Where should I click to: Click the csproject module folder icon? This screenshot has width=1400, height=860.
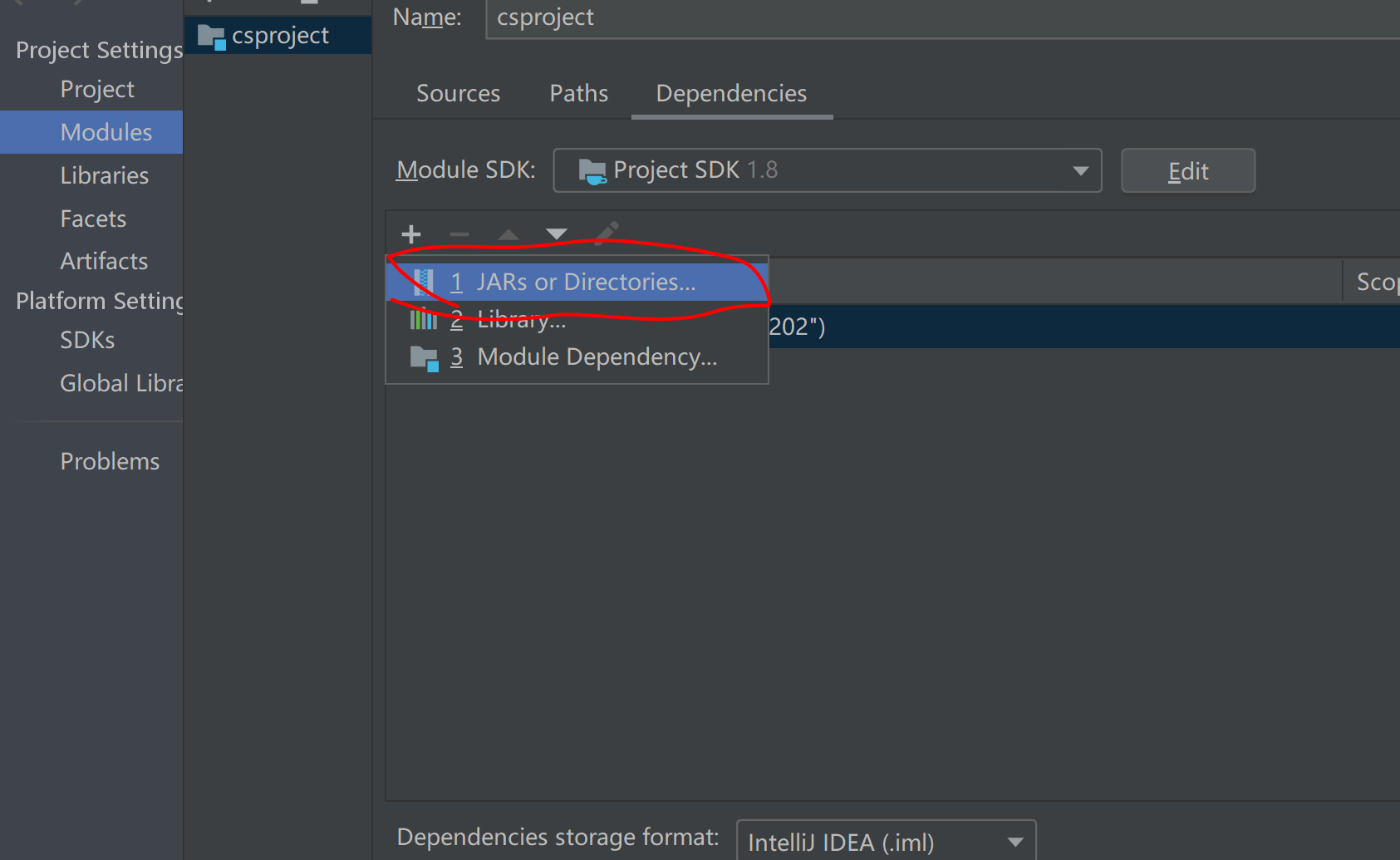click(211, 37)
